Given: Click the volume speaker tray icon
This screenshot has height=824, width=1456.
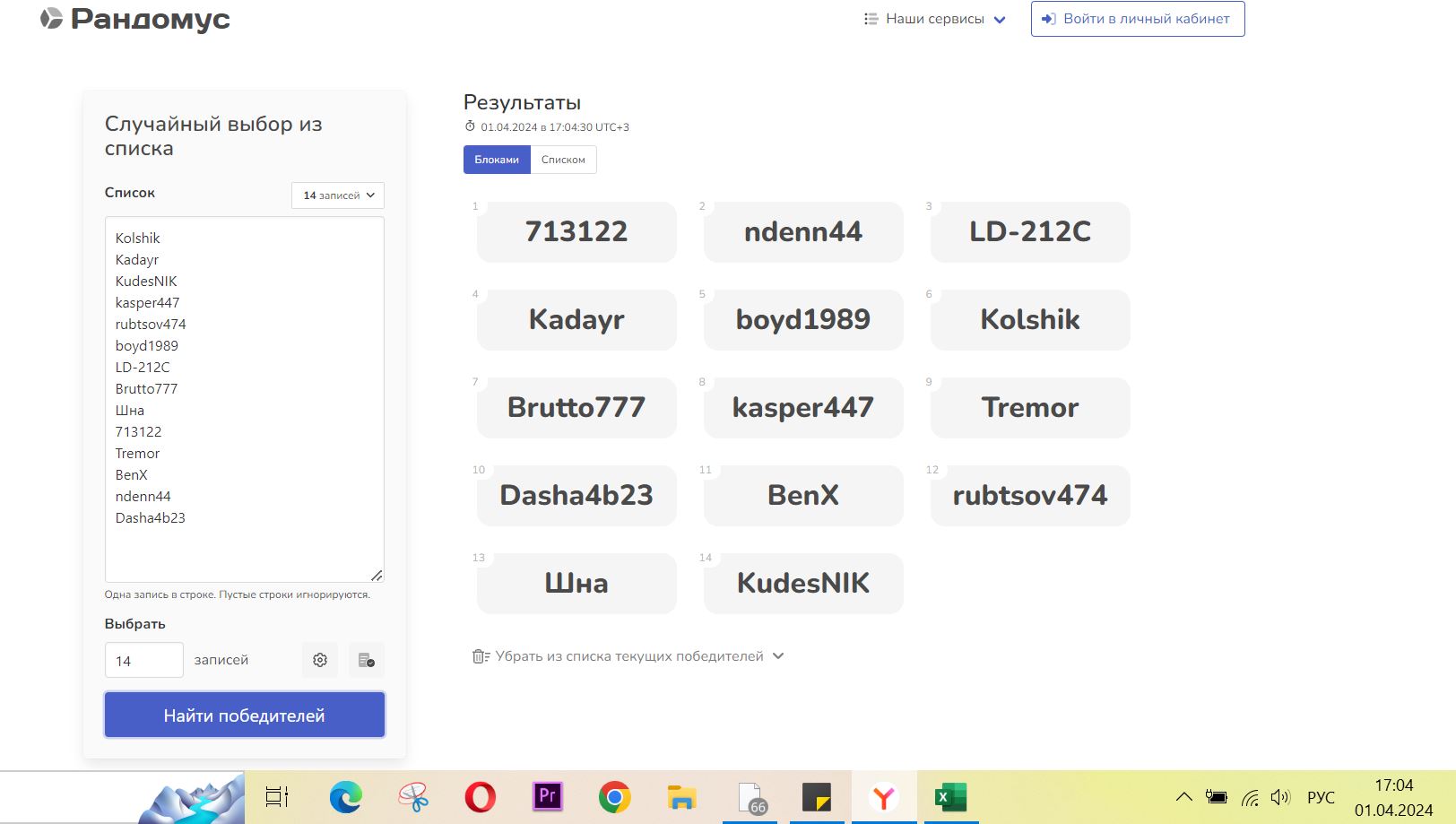Looking at the screenshot, I should point(1280,796).
